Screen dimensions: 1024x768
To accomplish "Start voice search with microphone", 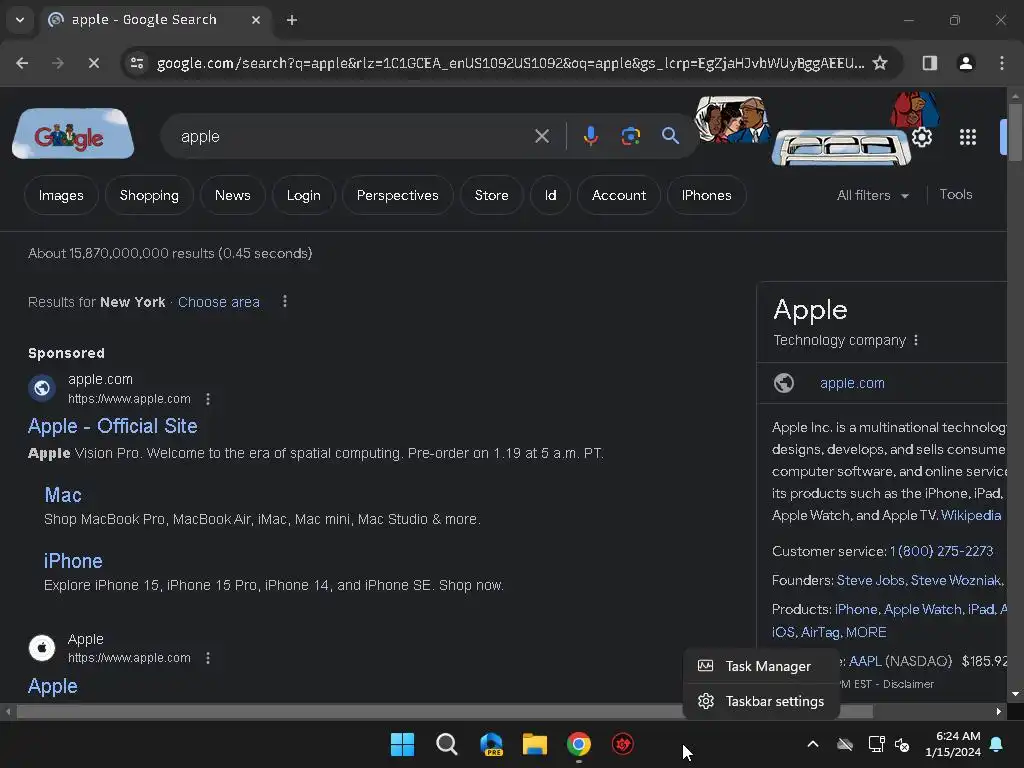I will [x=590, y=136].
